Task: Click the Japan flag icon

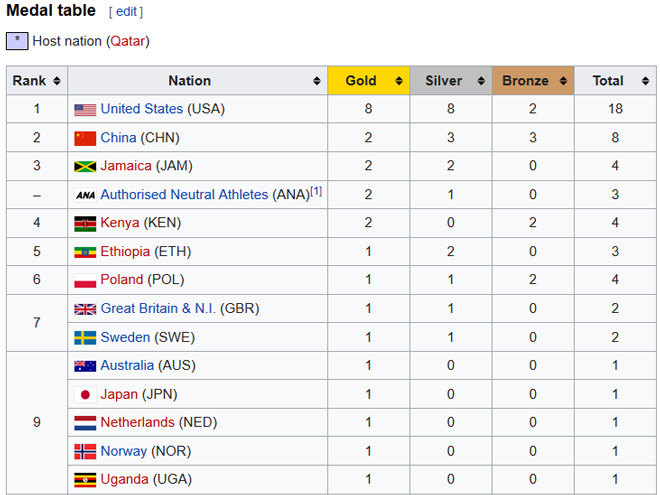Action: tap(85, 394)
